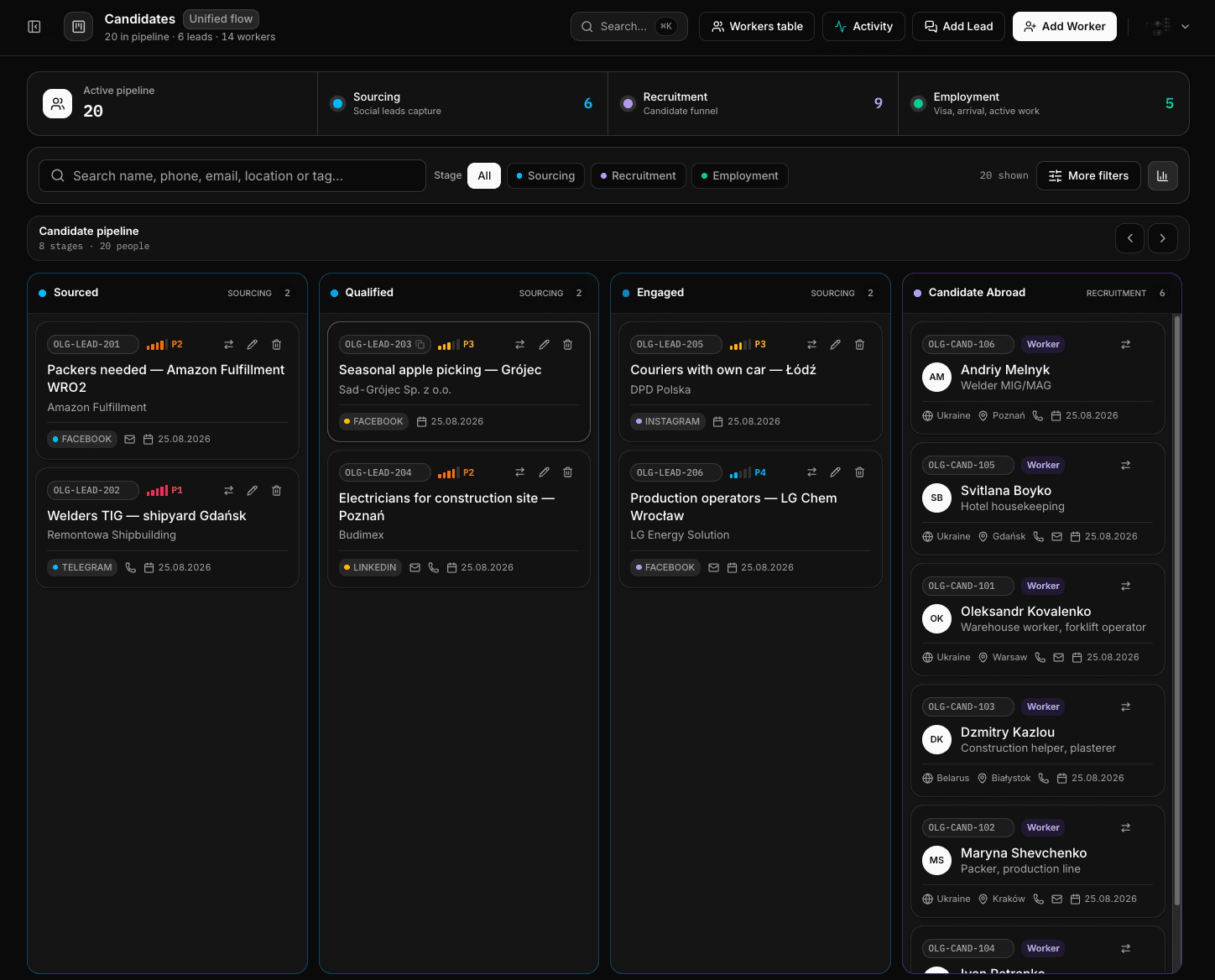This screenshot has width=1215, height=980.
Task: Move Oleksandr Kovalenko to another stage
Action: click(x=1126, y=586)
